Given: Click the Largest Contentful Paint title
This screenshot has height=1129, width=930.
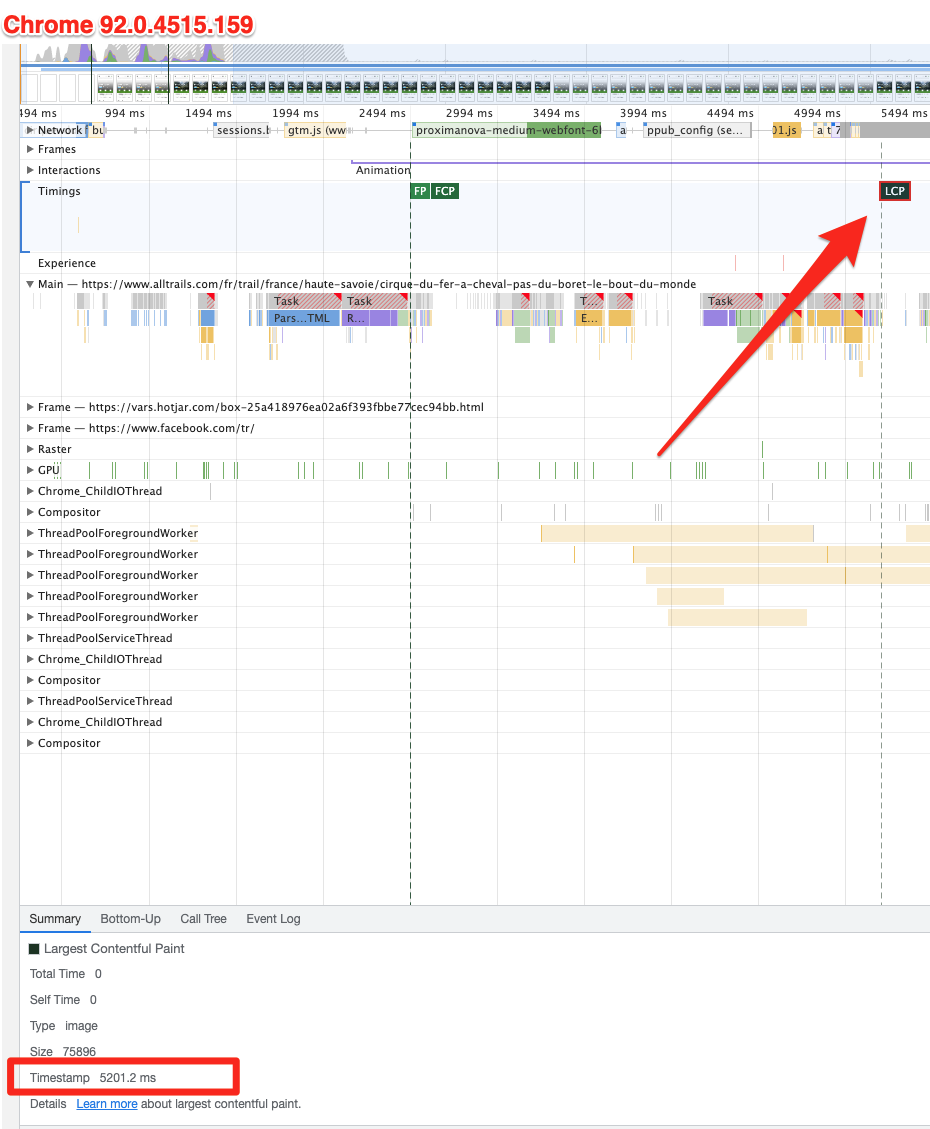Looking at the screenshot, I should pyautogui.click(x=114, y=949).
